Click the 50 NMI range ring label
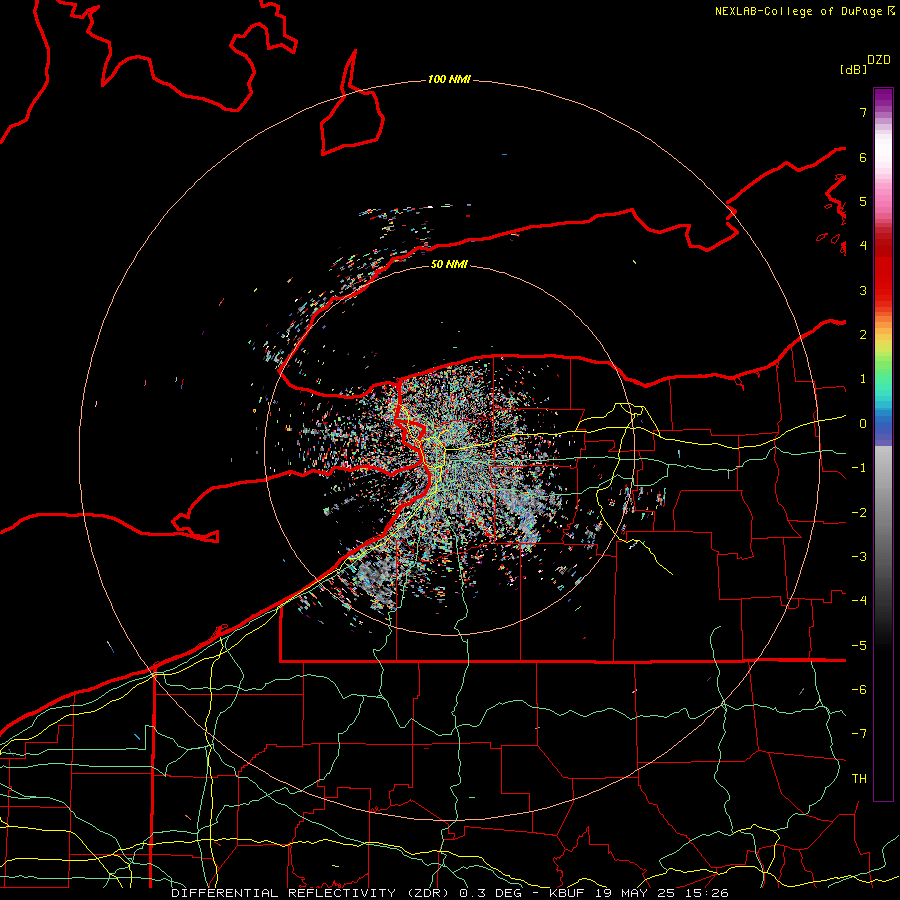The image size is (900, 900). tap(449, 264)
